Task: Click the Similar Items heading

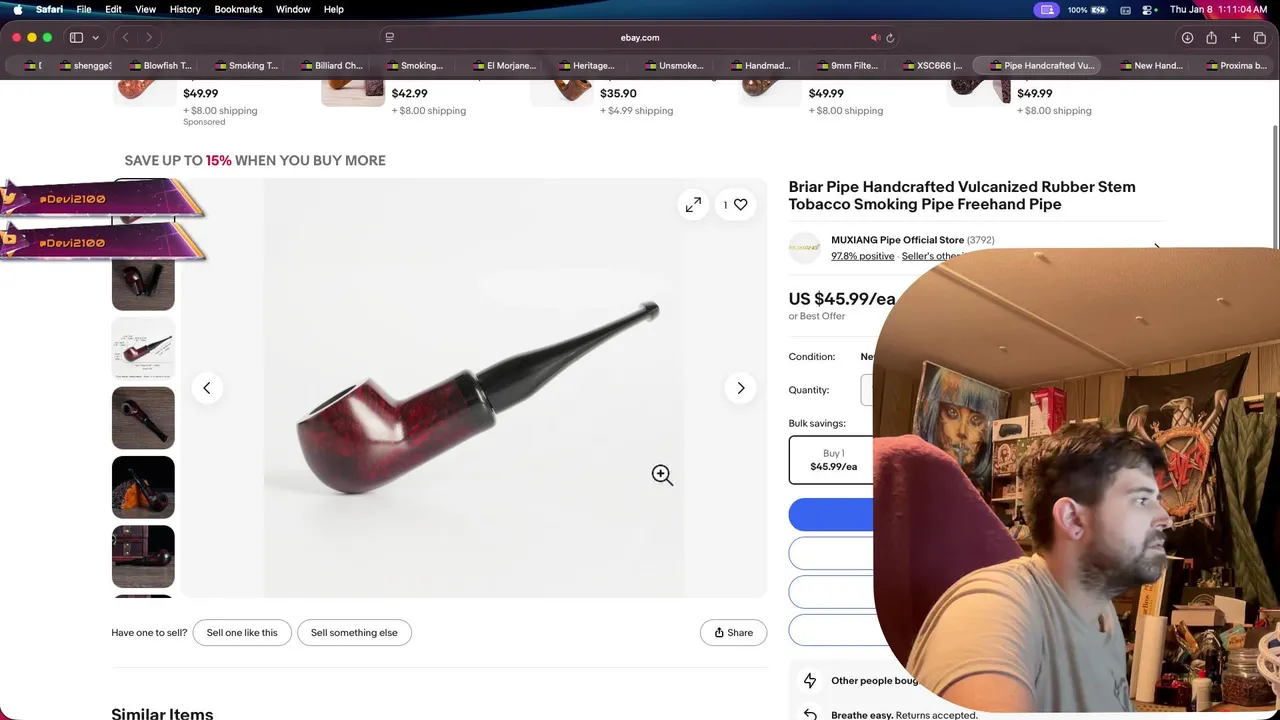Action: [162, 713]
